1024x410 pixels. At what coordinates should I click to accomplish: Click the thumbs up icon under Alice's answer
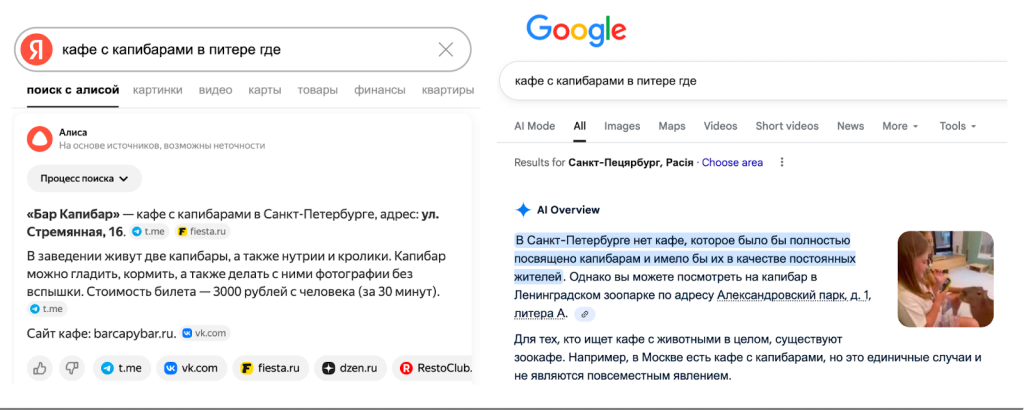(x=40, y=368)
